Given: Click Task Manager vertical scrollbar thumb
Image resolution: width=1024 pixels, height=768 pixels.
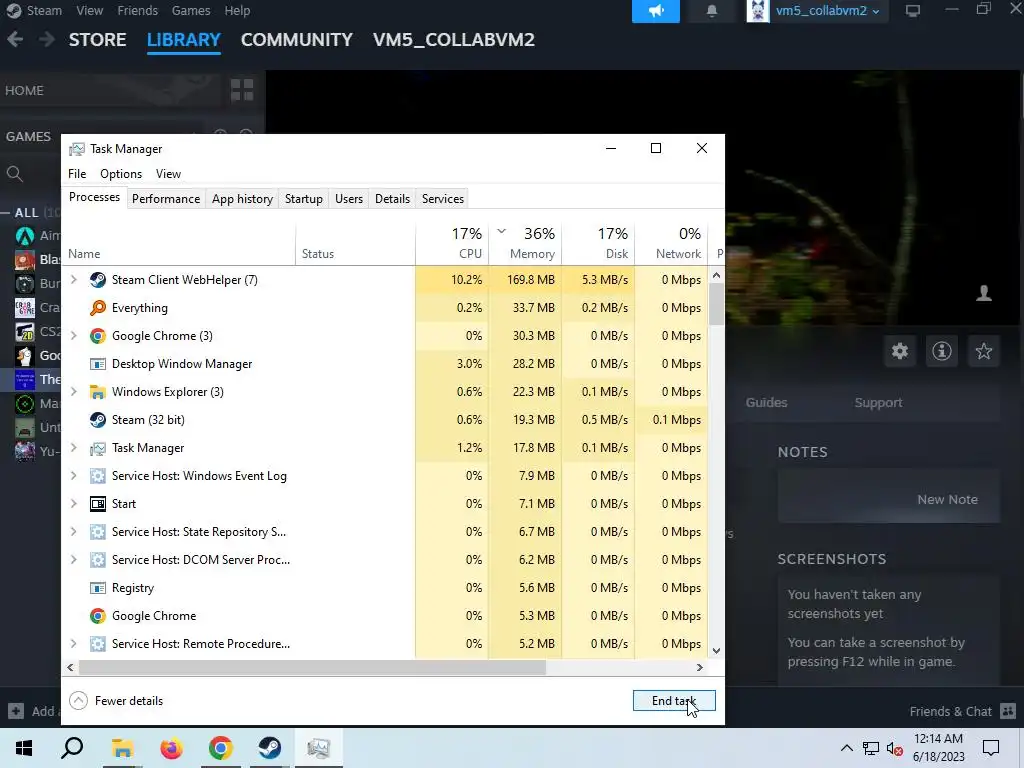Looking at the screenshot, I should pyautogui.click(x=716, y=304).
